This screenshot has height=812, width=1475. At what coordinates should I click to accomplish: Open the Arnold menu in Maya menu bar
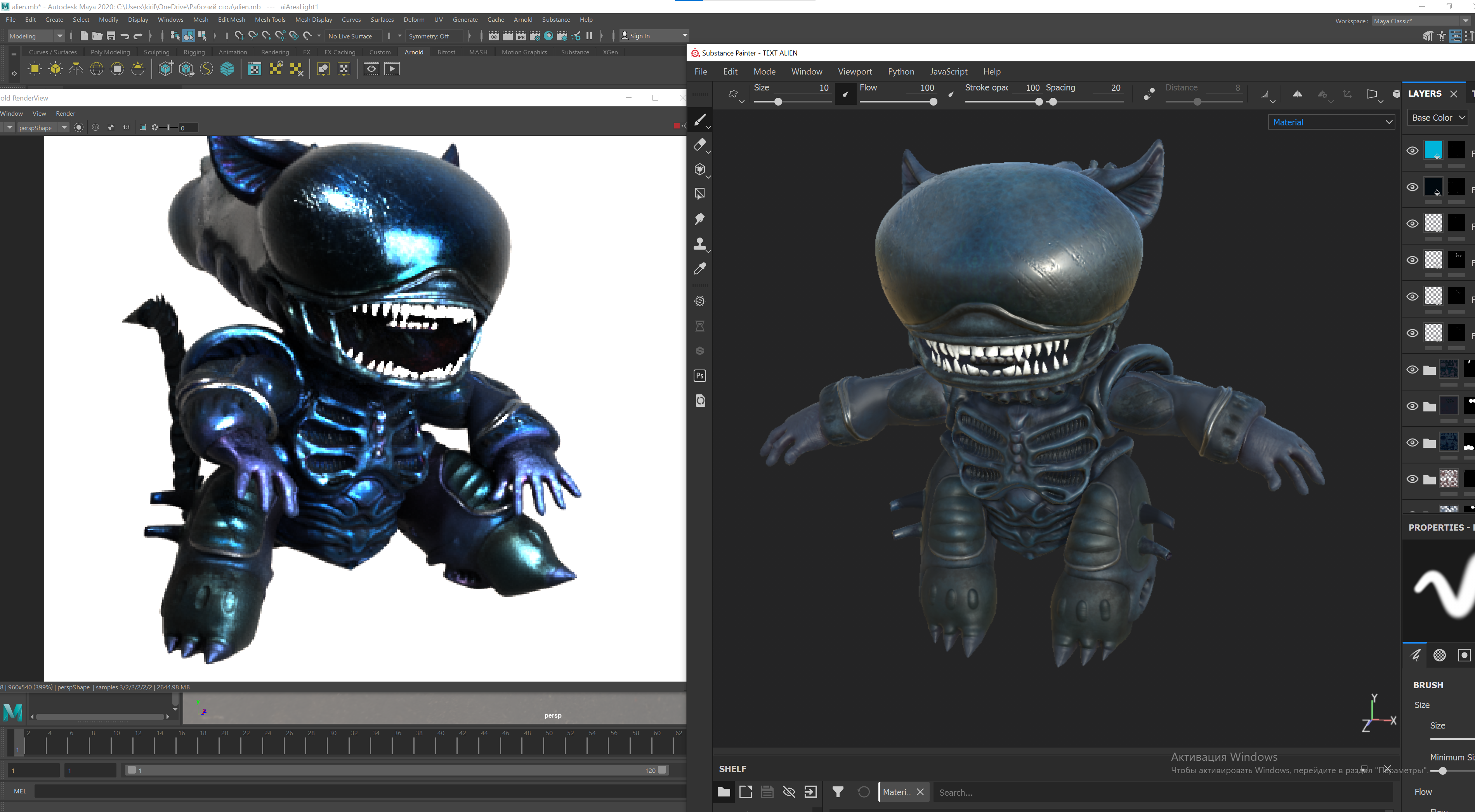pos(523,19)
